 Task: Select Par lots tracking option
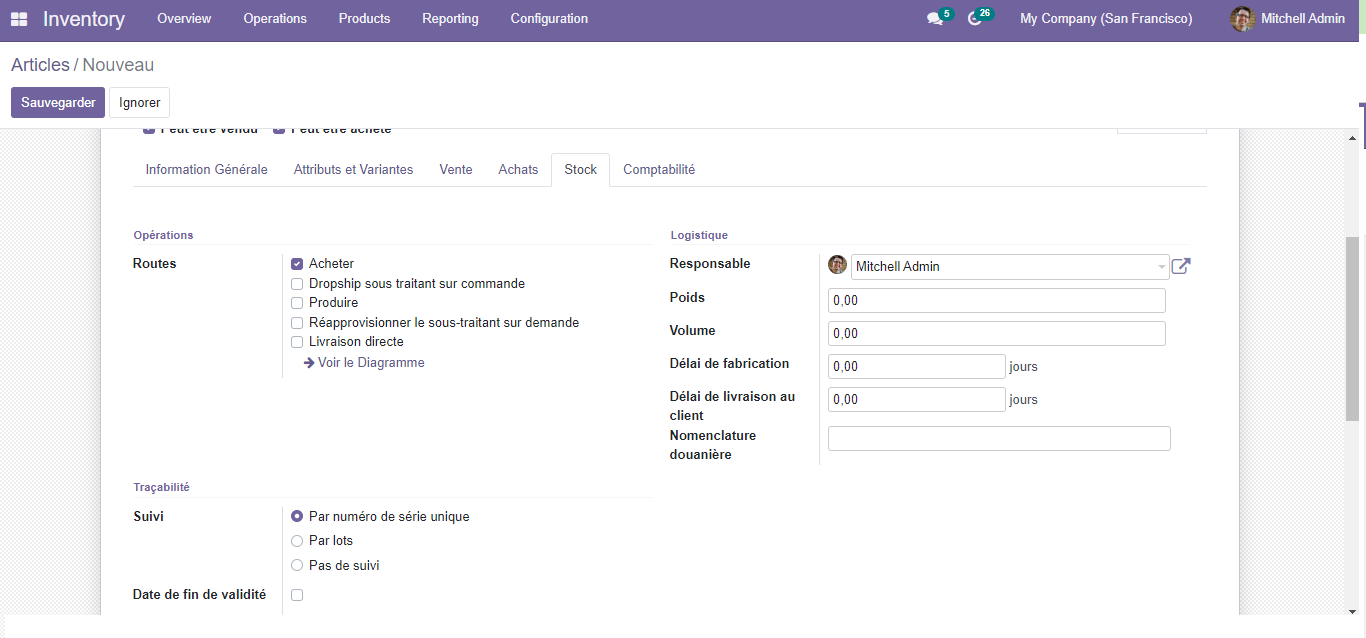297,541
